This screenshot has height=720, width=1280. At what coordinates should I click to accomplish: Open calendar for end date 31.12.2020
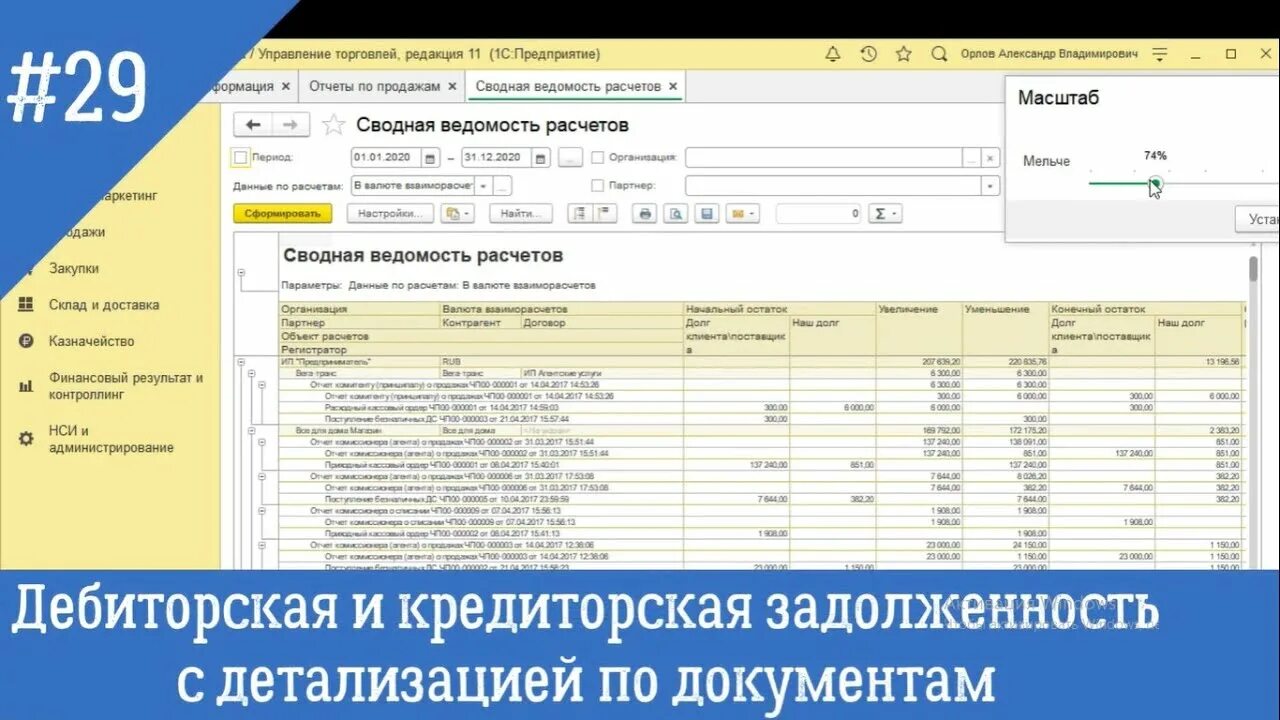[541, 158]
